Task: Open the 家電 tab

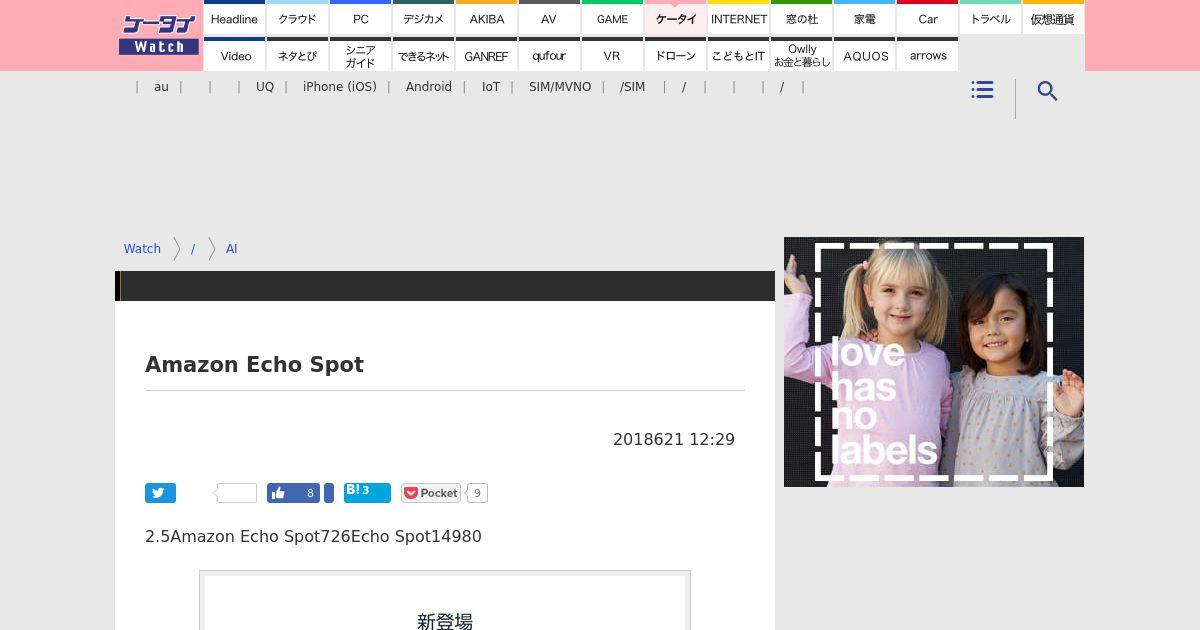Action: pyautogui.click(x=865, y=18)
